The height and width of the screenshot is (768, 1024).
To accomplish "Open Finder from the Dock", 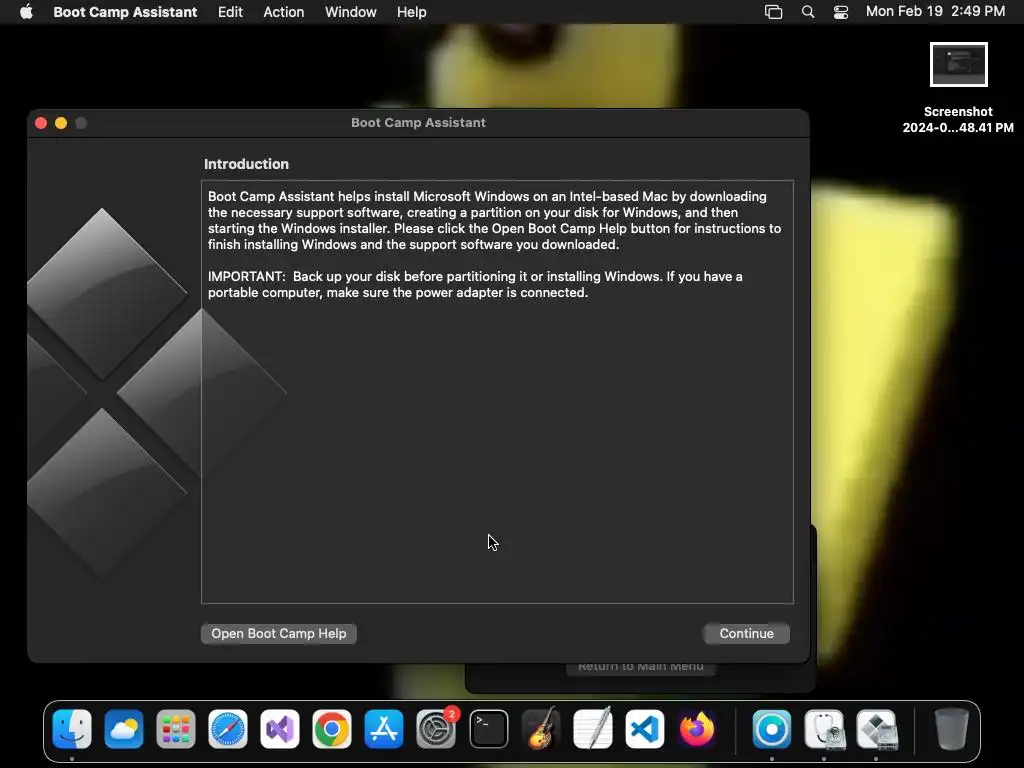I will 72,729.
